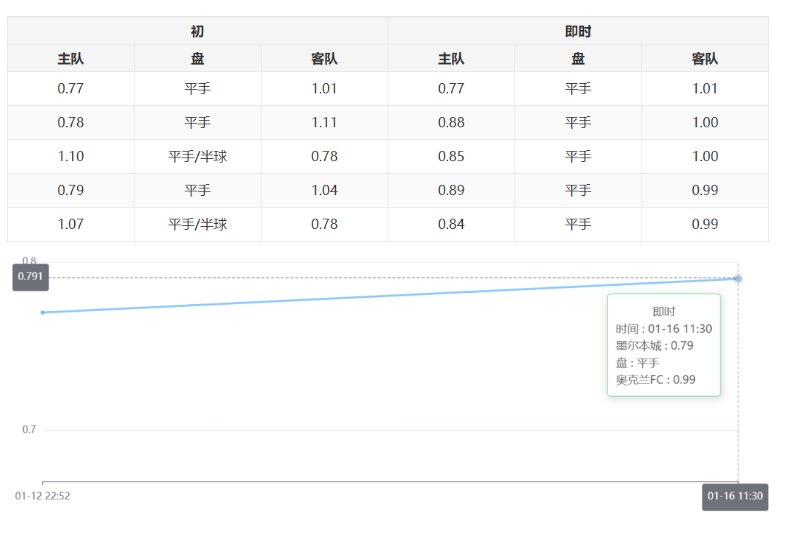The image size is (793, 535).
Task: Click the 主队 column header under 初
Action: click(70, 59)
